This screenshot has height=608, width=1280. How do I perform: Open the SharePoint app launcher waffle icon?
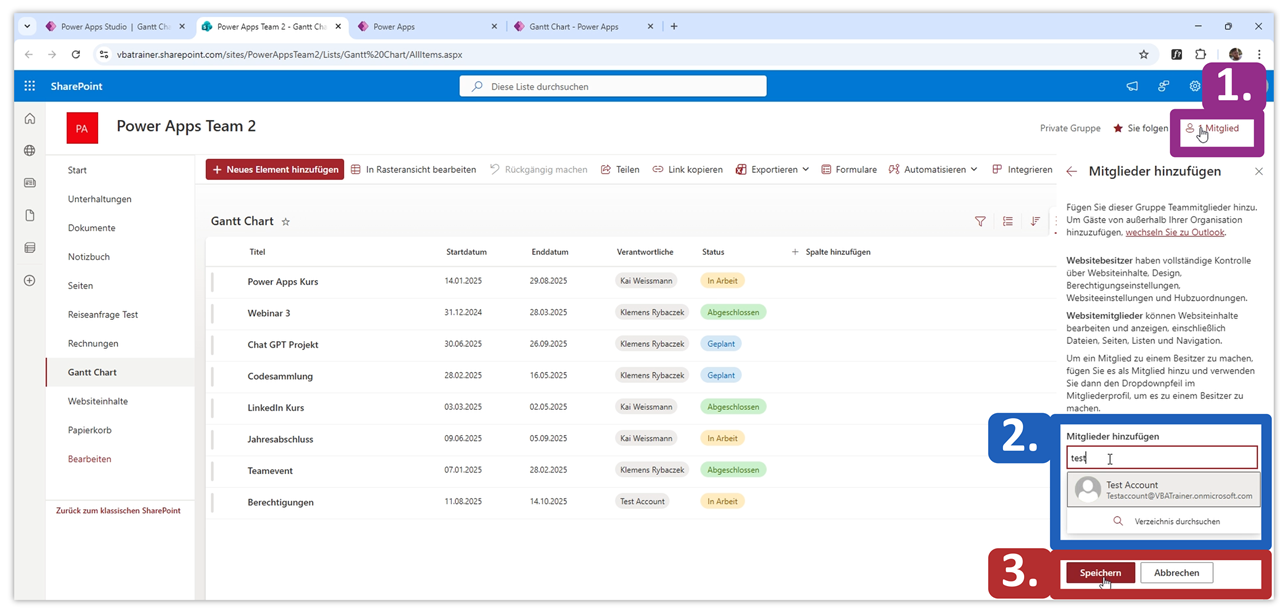point(30,86)
